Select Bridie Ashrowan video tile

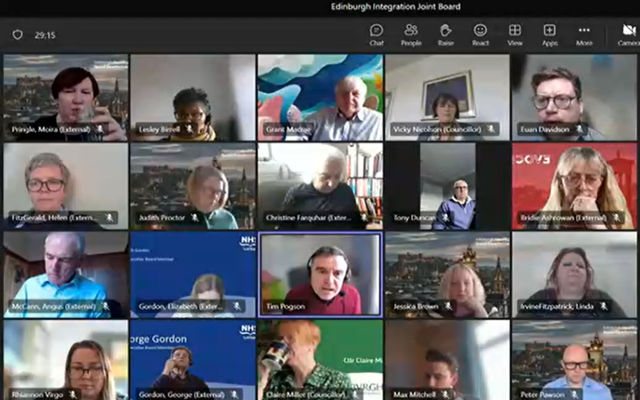(x=574, y=186)
